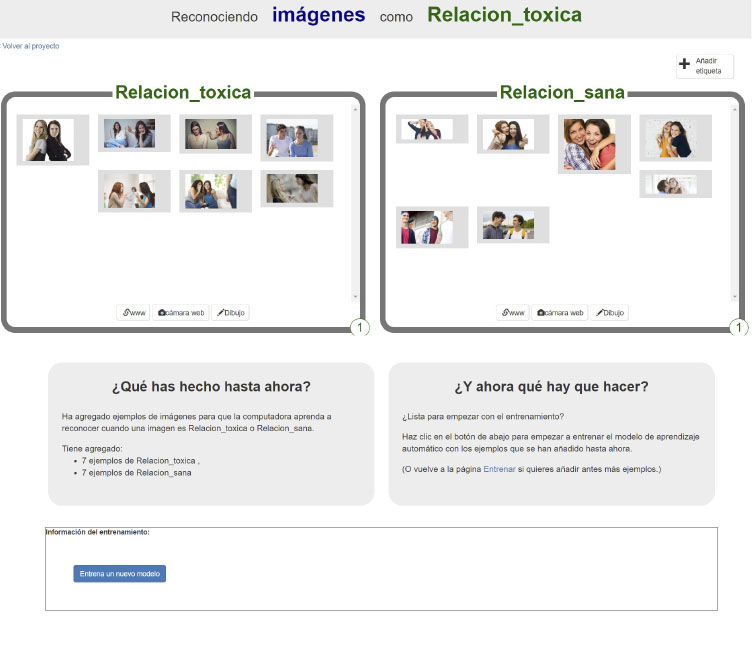Screen dimensions: 752x665
Task: Click Relacion_sana panel scrollbar down arrow
Action: coord(735,296)
